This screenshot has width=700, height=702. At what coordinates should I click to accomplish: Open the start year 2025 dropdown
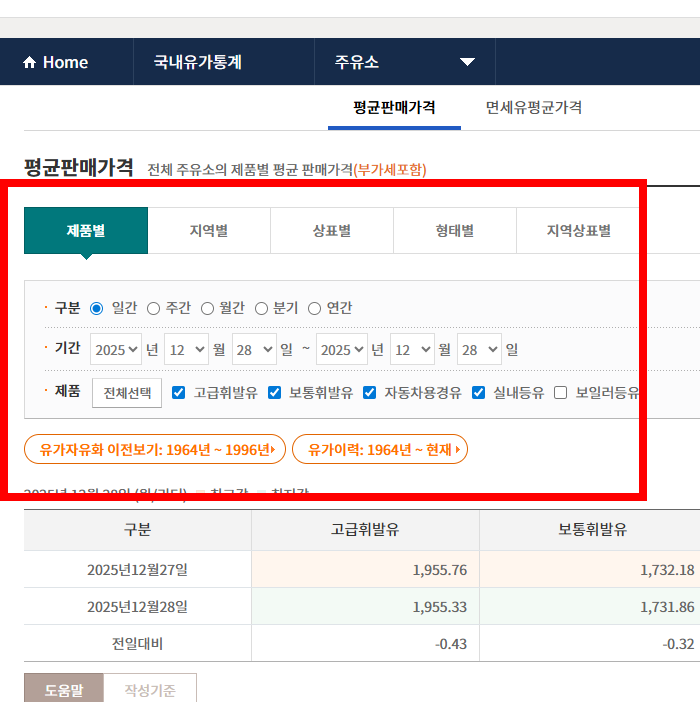(x=116, y=349)
